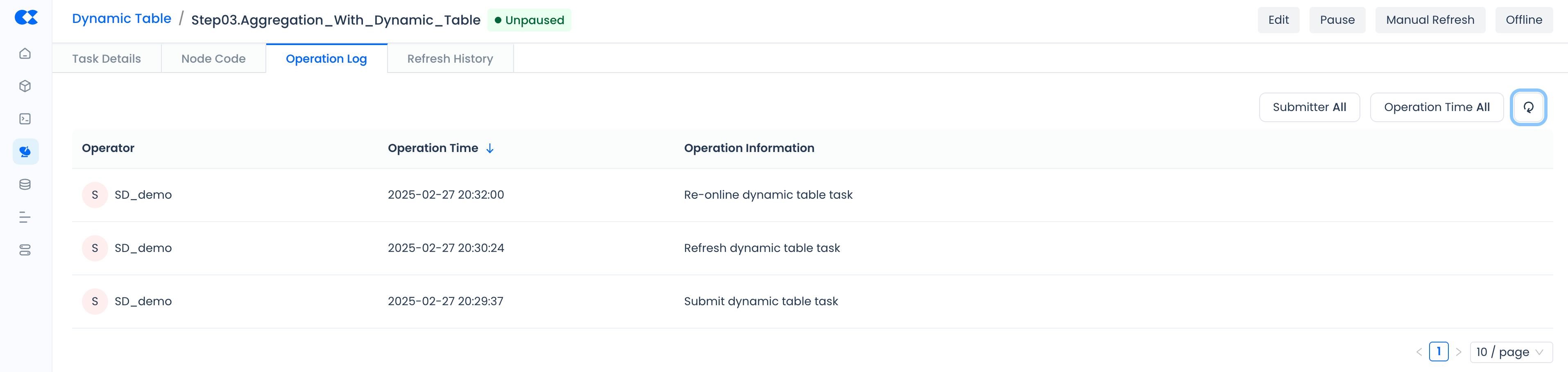Open the Node Code tab
1568x372 pixels.
(213, 59)
